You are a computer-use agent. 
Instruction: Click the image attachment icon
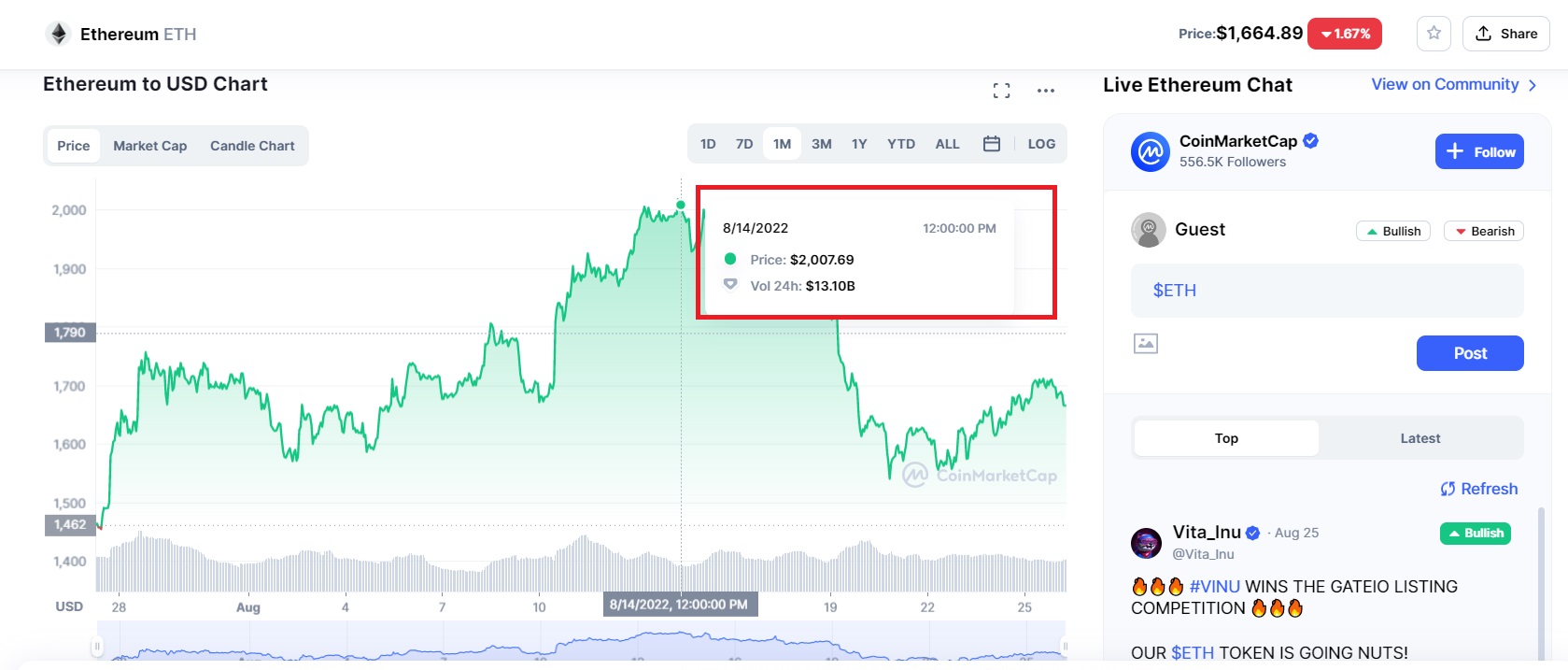pyautogui.click(x=1146, y=344)
